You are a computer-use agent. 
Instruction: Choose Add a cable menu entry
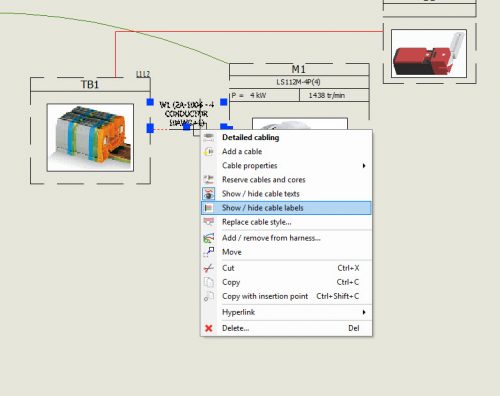[x=286, y=152]
